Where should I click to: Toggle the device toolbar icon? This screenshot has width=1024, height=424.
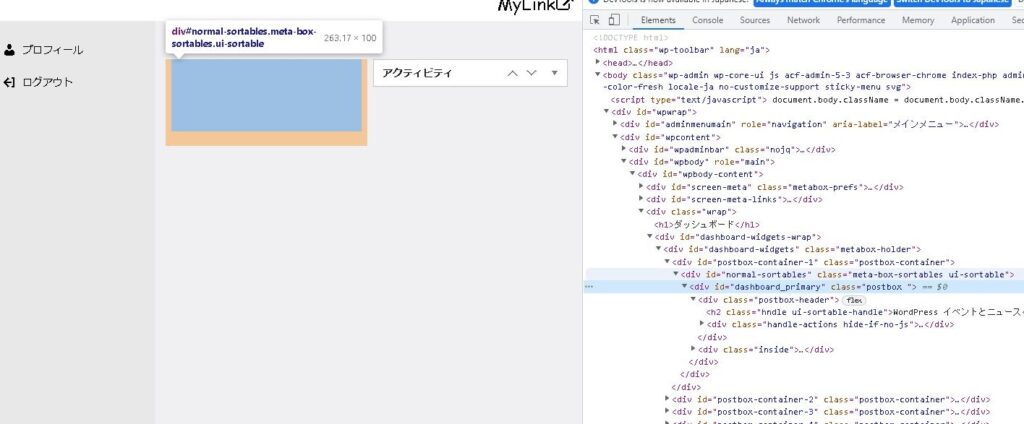click(613, 20)
